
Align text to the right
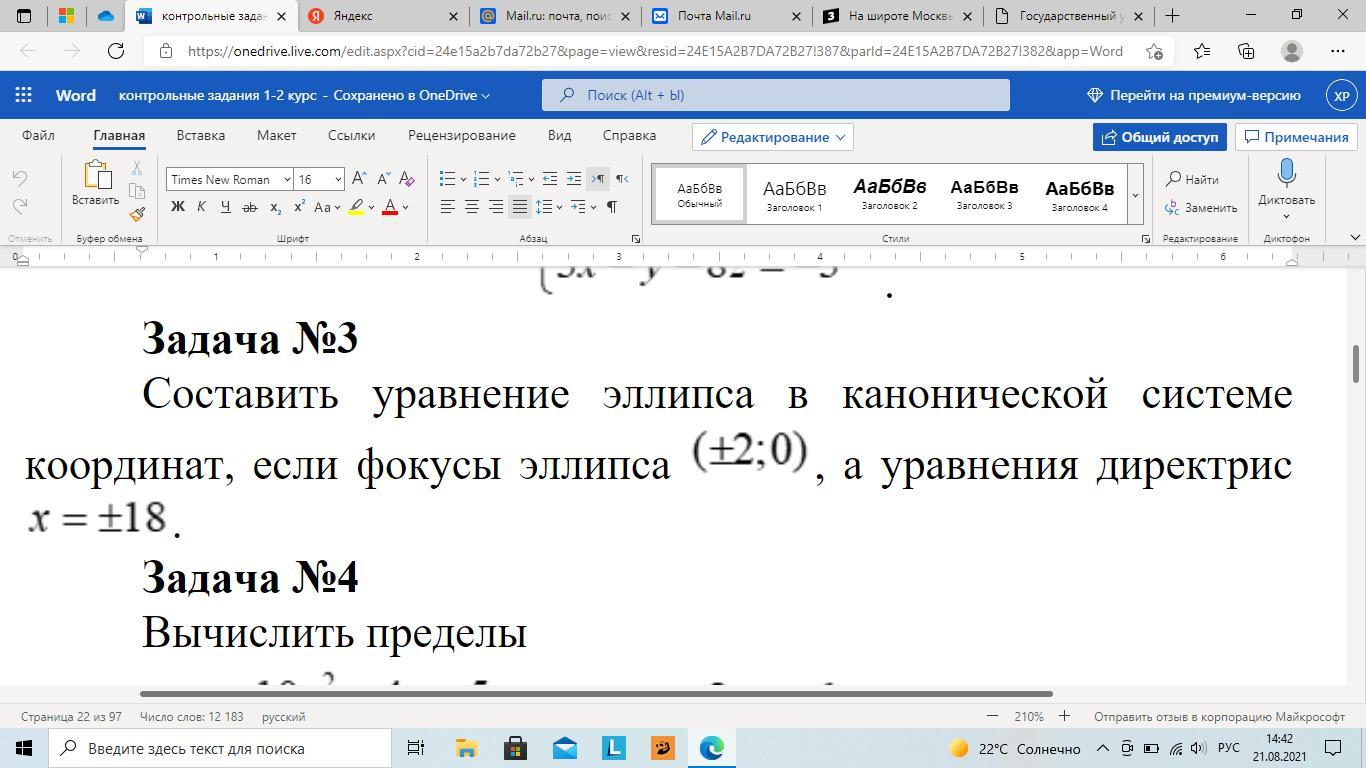[x=495, y=207]
